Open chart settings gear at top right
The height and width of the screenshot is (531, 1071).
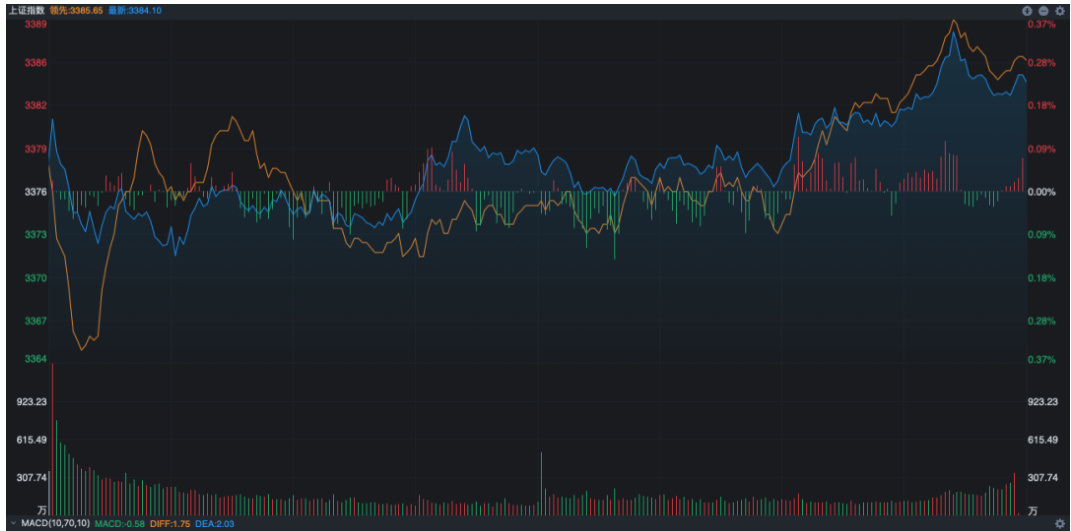pyautogui.click(x=1059, y=10)
